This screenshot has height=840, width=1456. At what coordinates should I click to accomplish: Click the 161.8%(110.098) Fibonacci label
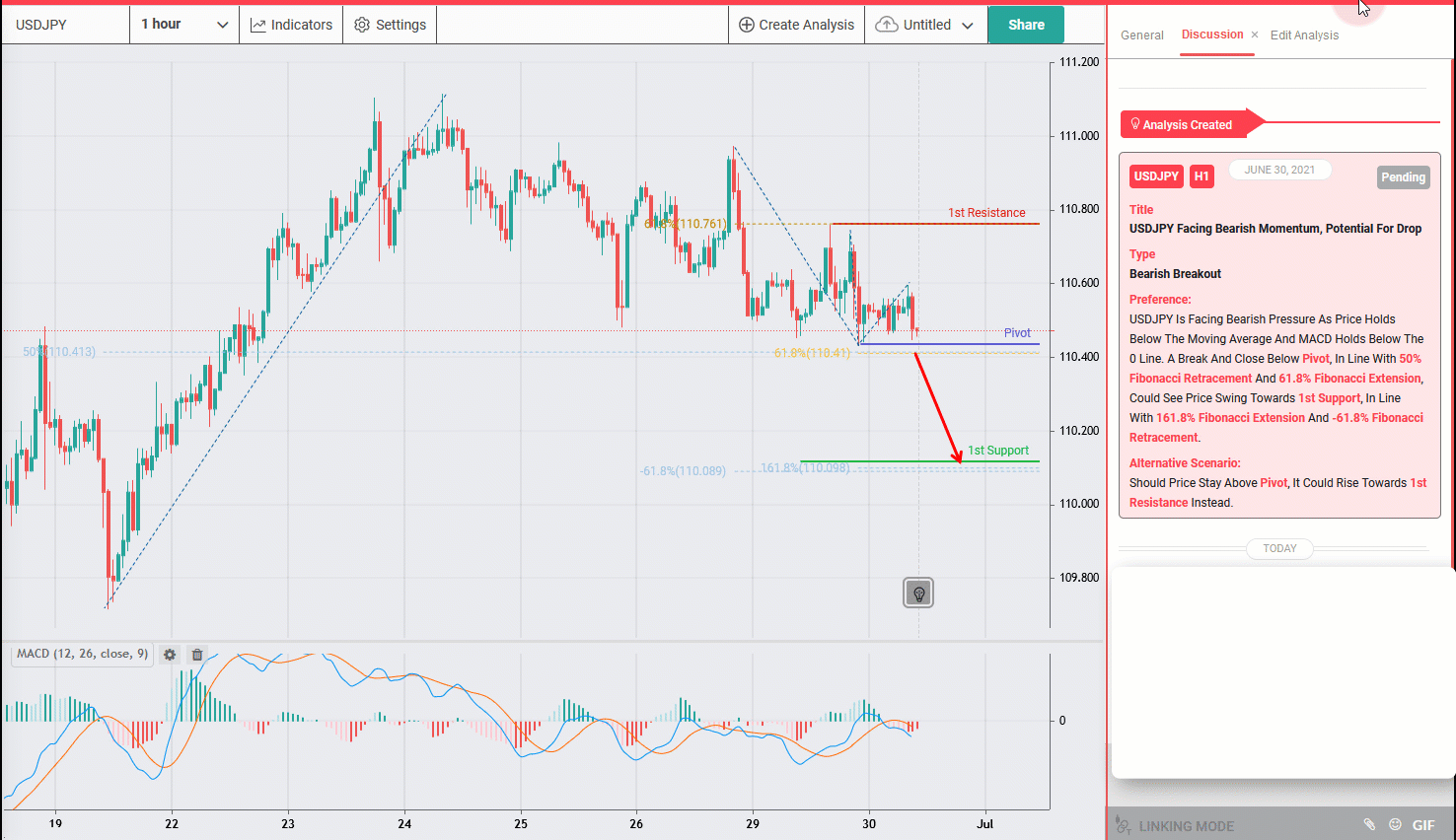tap(805, 468)
